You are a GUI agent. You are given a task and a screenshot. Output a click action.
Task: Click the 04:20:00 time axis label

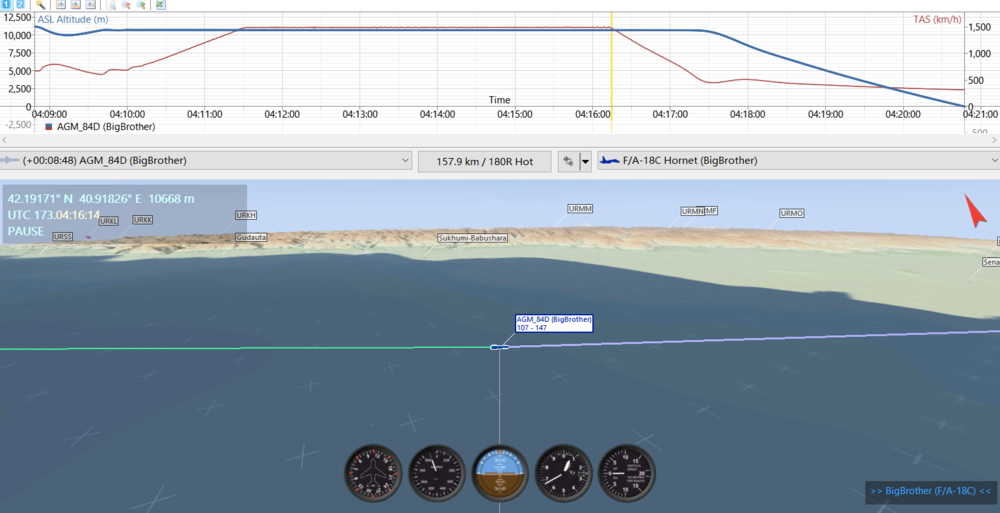[x=903, y=114]
